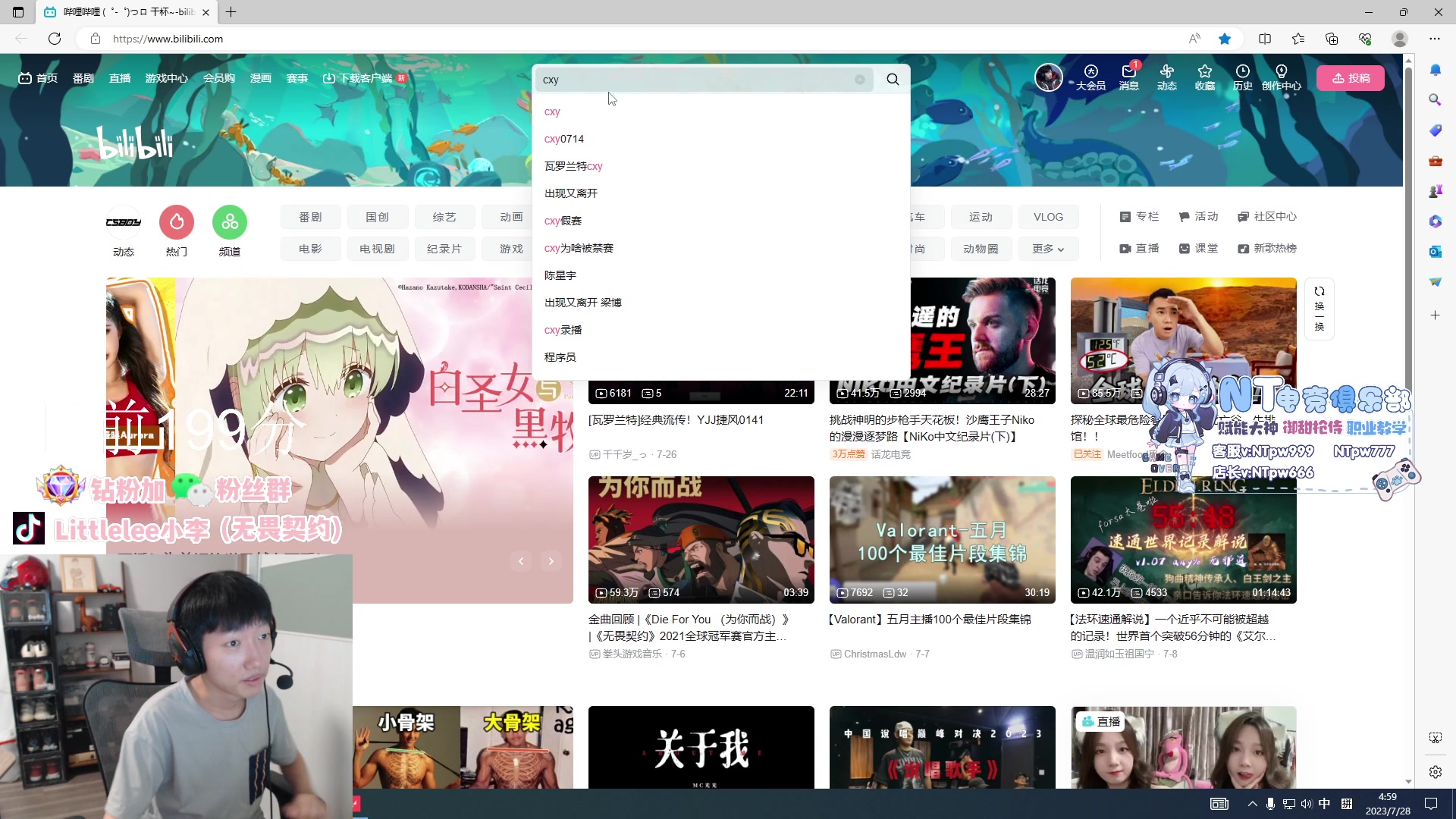Open 新歌热榜 link
The height and width of the screenshot is (819, 1456).
click(1267, 249)
